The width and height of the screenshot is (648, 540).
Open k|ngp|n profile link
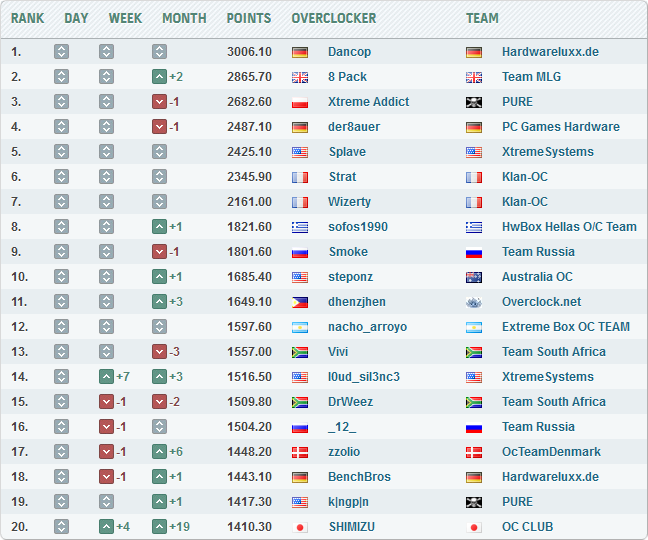[348, 502]
